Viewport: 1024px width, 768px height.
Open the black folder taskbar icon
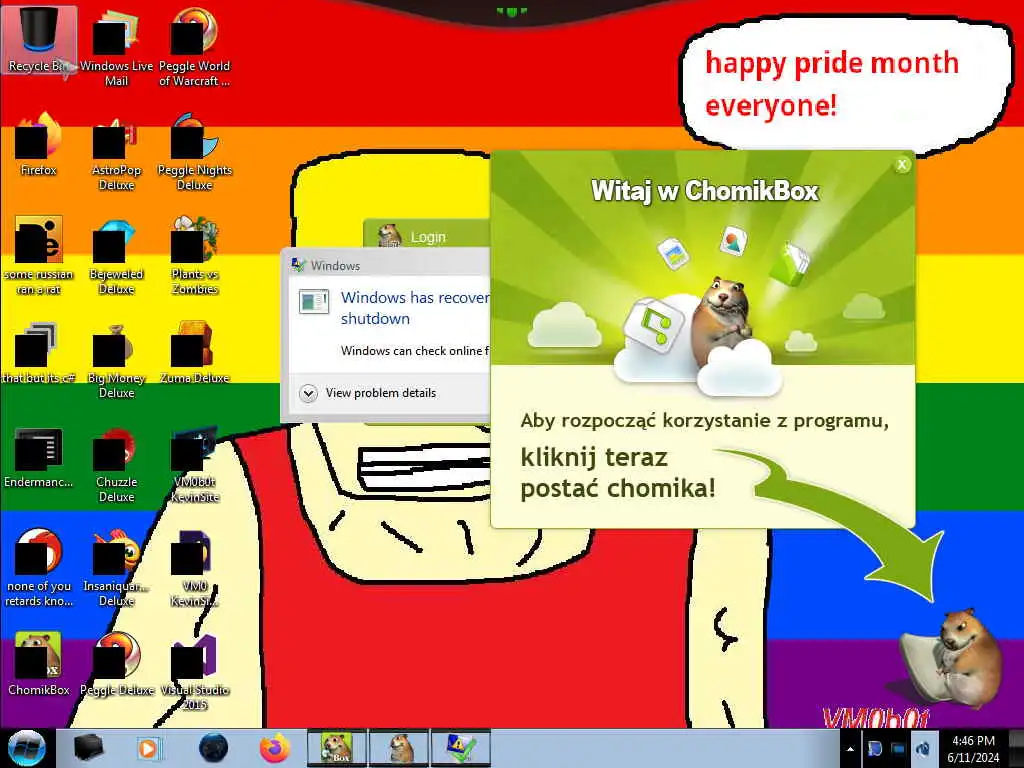[88, 748]
